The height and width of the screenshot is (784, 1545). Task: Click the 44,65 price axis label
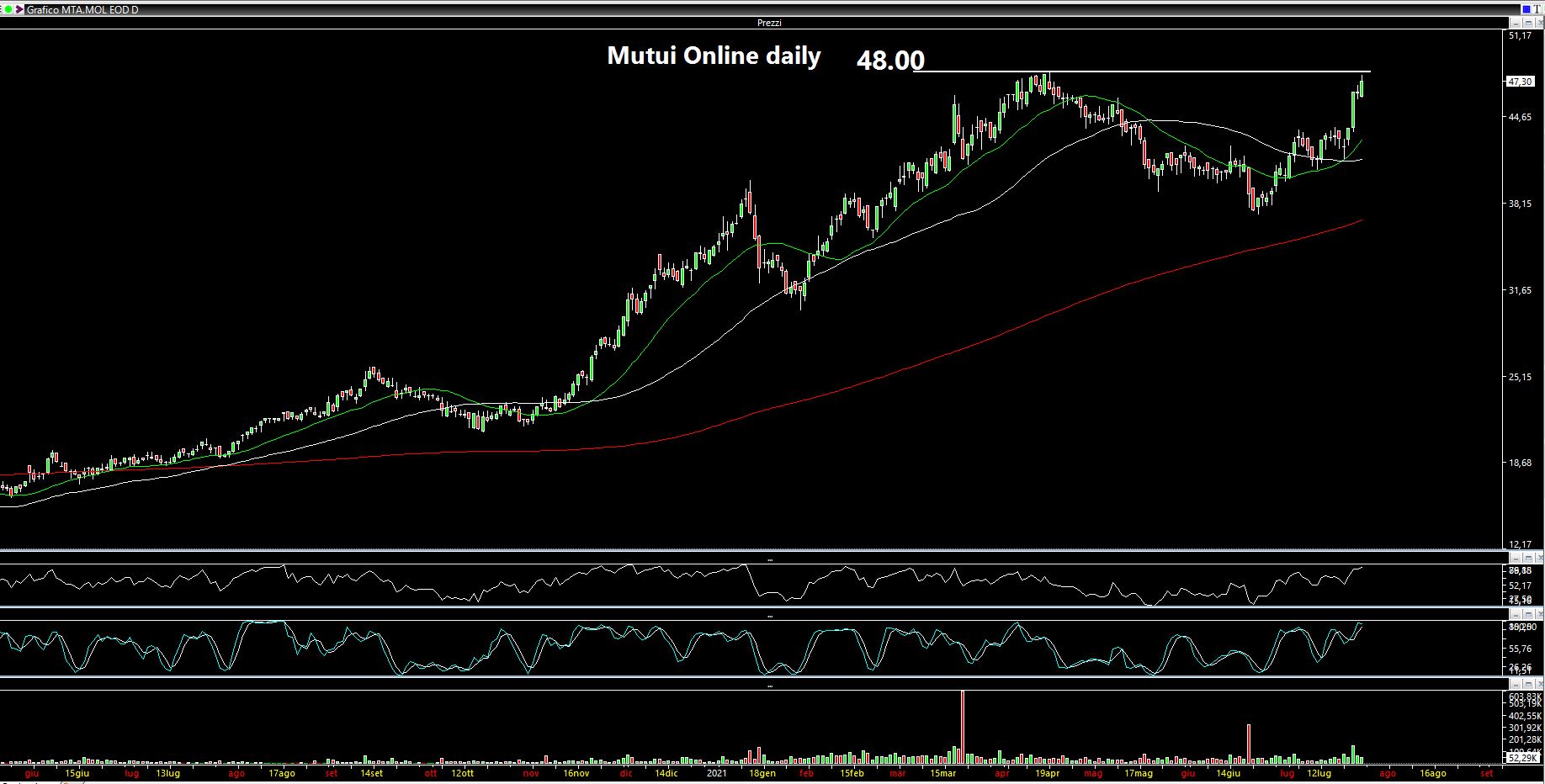tap(1520, 117)
